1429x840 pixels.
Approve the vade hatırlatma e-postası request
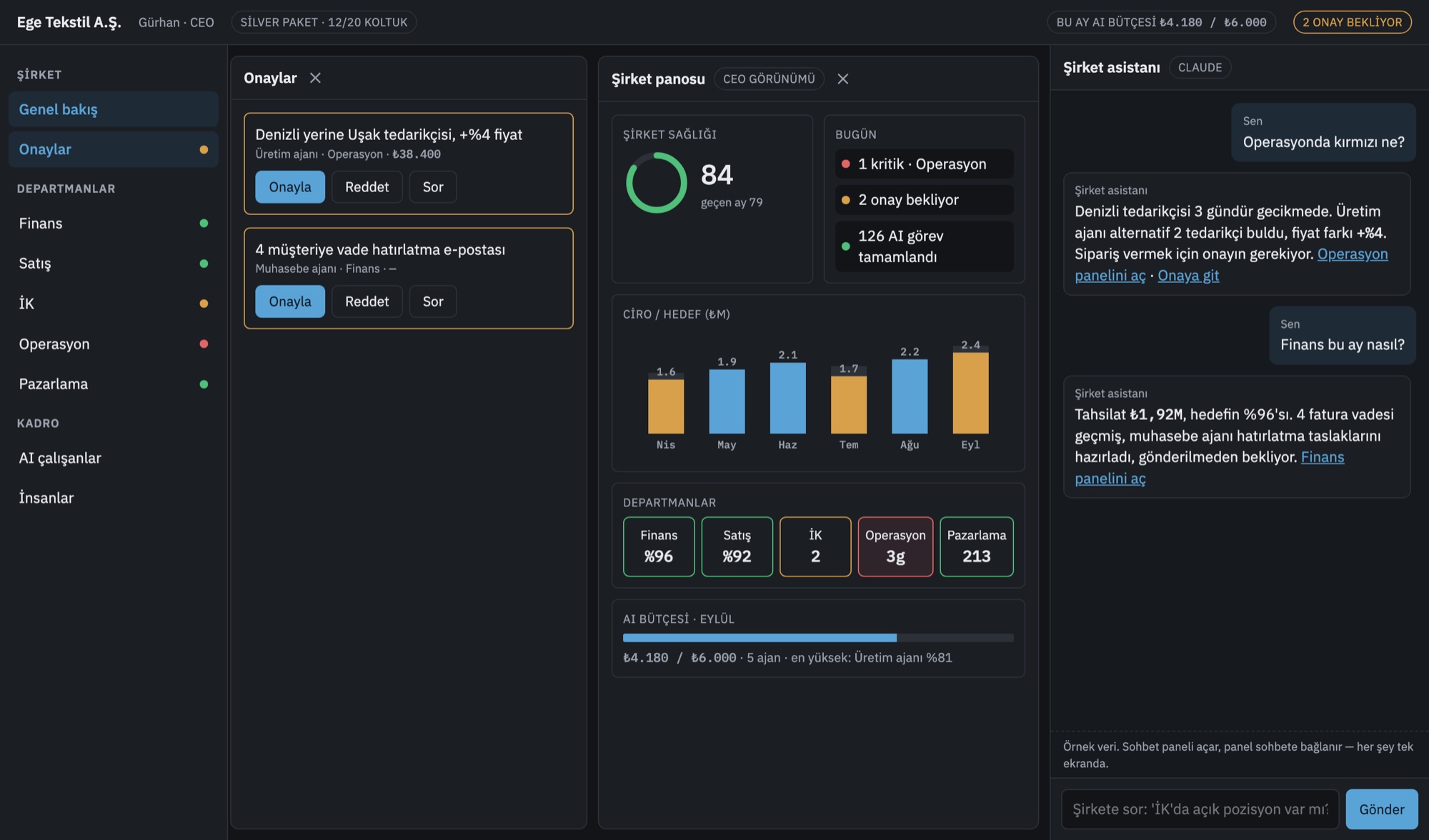tap(290, 301)
